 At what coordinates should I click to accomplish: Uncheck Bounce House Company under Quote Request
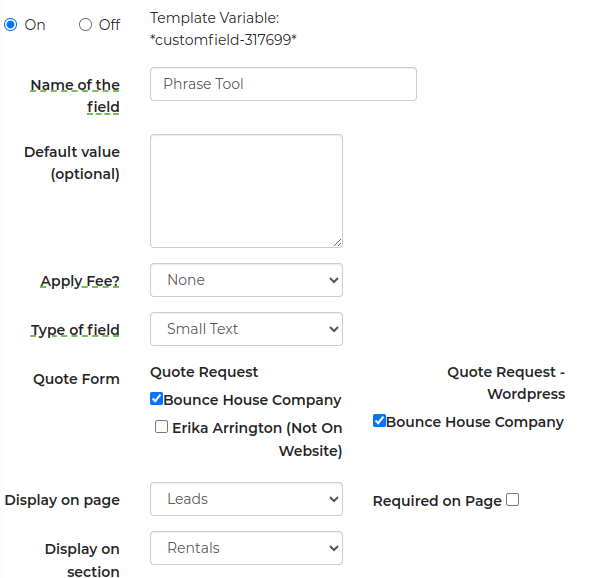click(x=156, y=398)
